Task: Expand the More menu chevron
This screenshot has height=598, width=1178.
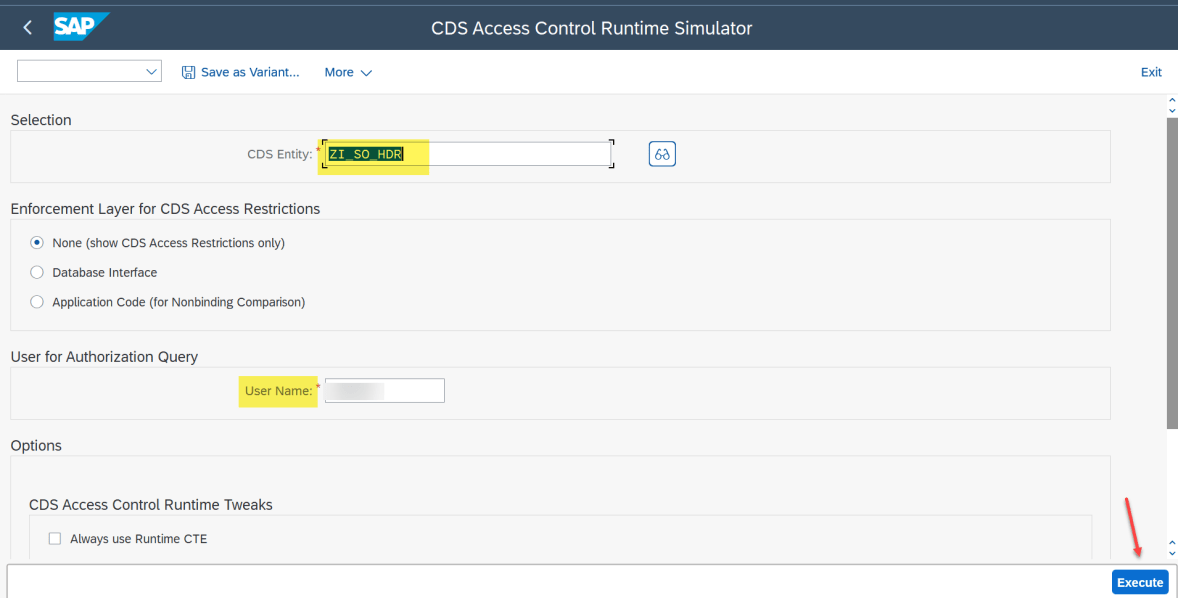Action: click(x=366, y=72)
